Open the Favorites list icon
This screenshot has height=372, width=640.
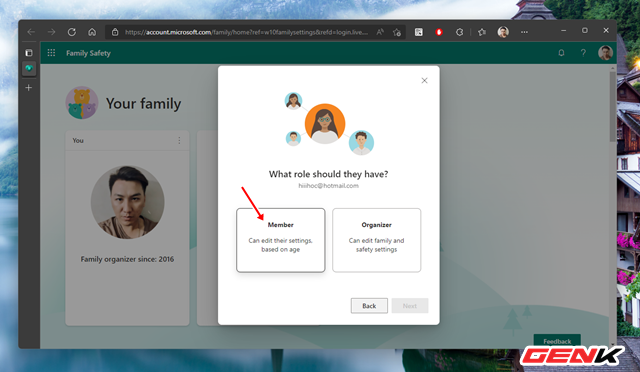[x=482, y=32]
